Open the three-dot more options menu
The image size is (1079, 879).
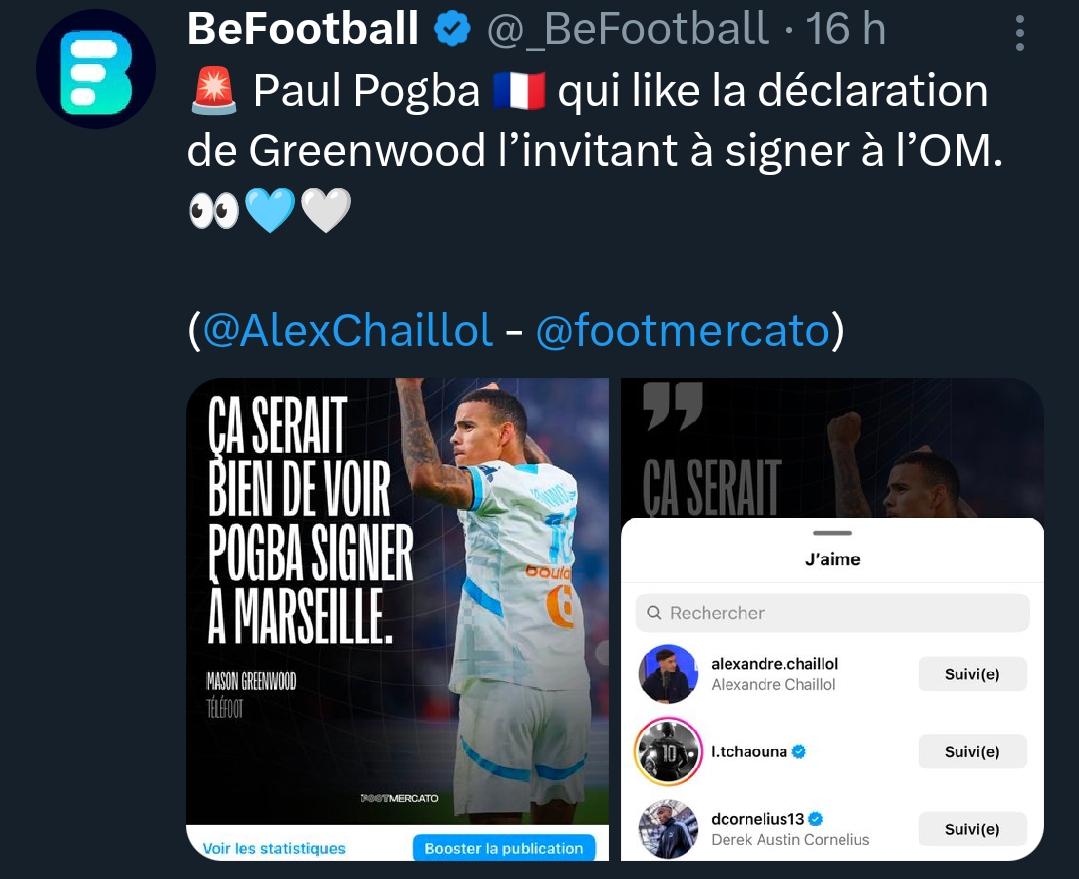[x=1019, y=34]
